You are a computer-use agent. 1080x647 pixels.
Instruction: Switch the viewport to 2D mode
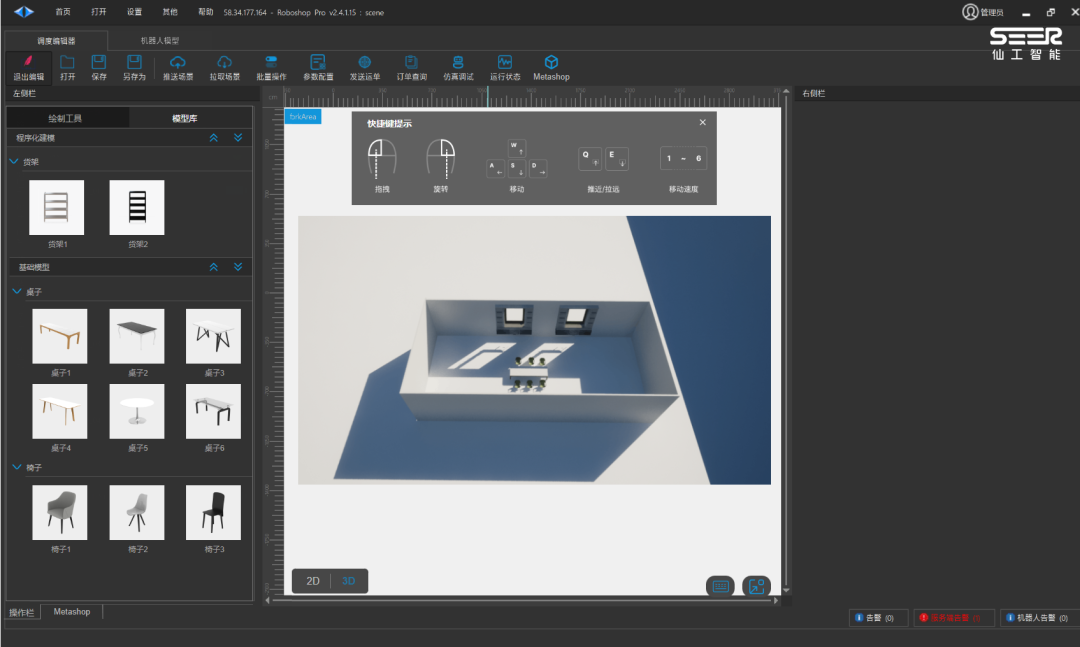click(x=313, y=581)
